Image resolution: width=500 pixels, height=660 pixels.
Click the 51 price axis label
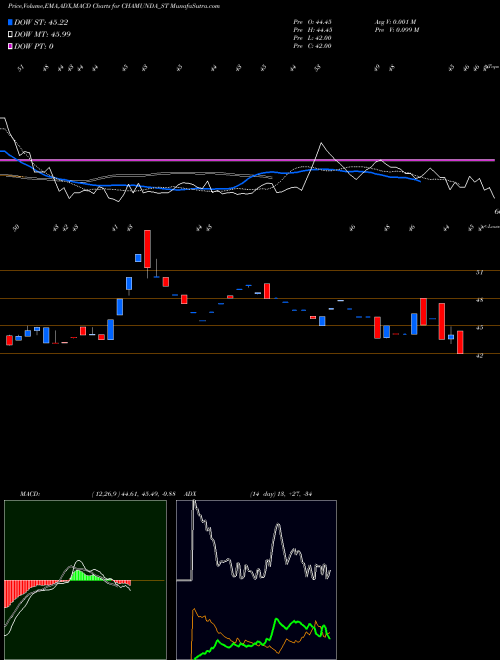[x=479, y=273]
